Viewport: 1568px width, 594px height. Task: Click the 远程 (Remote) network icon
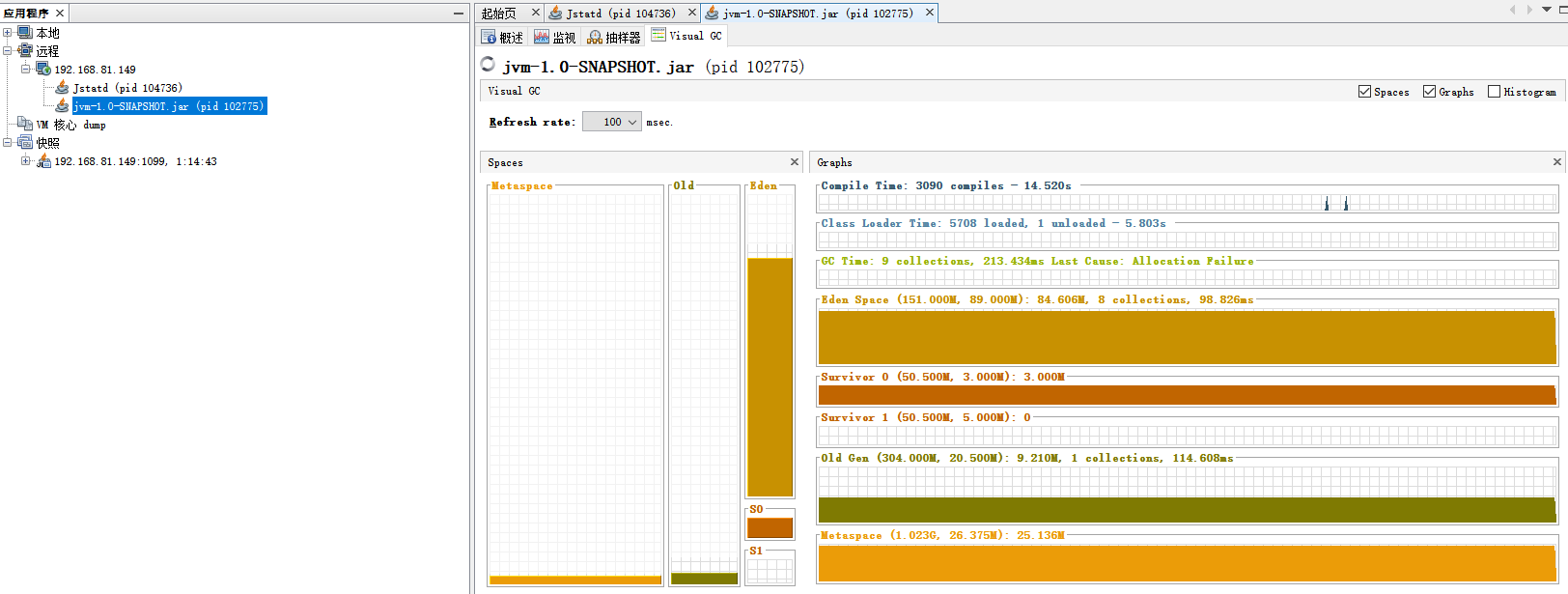25,50
